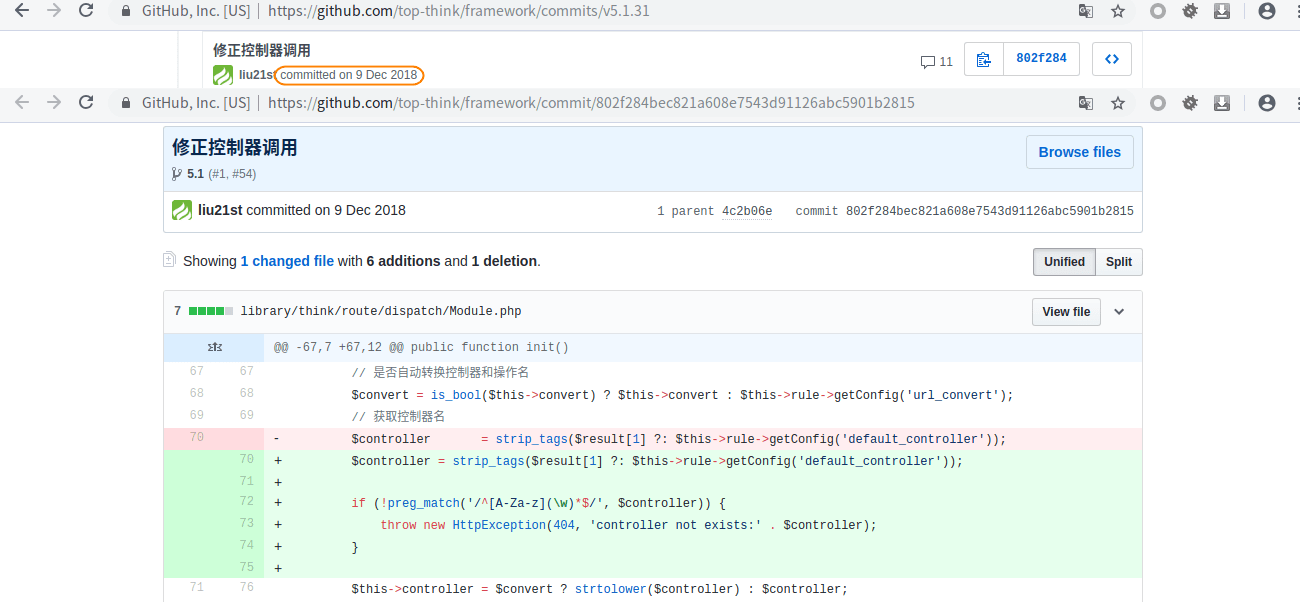Click the '@@ -67,7 +67,12 @@' hunk header
This screenshot has width=1300, height=602.
[x=421, y=348]
